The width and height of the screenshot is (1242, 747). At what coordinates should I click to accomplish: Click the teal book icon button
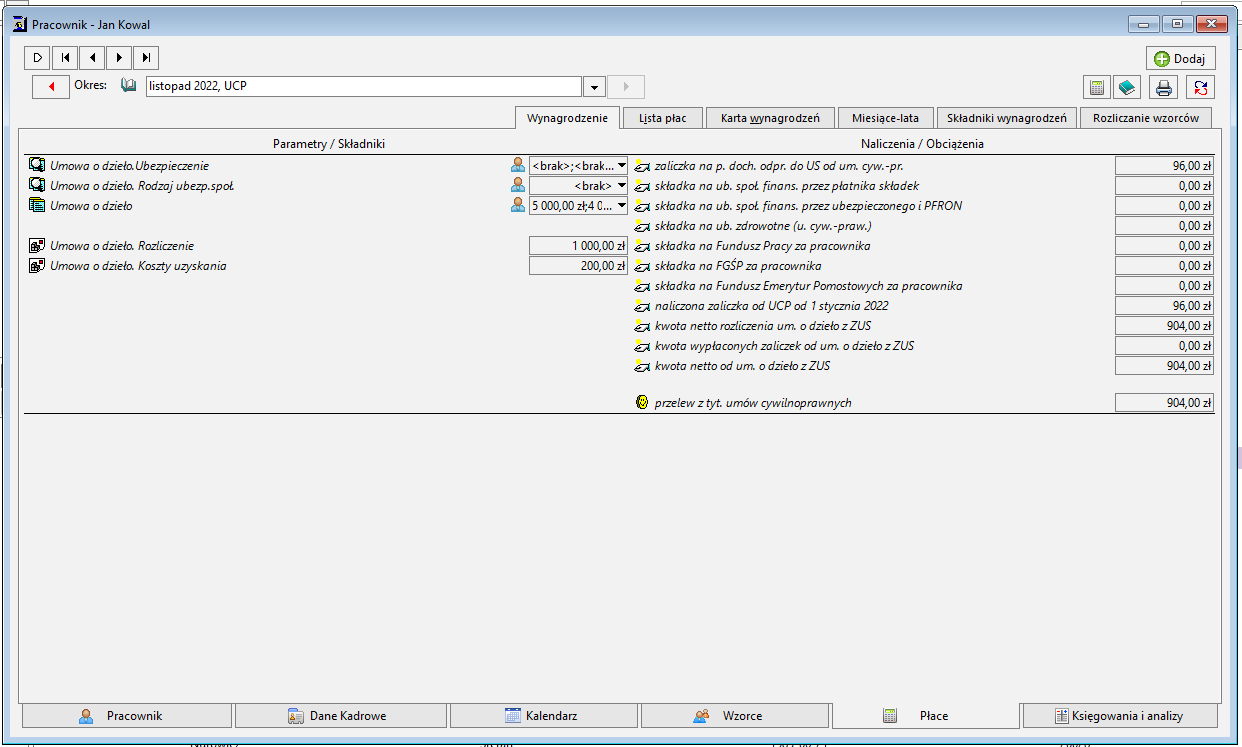coord(1127,87)
